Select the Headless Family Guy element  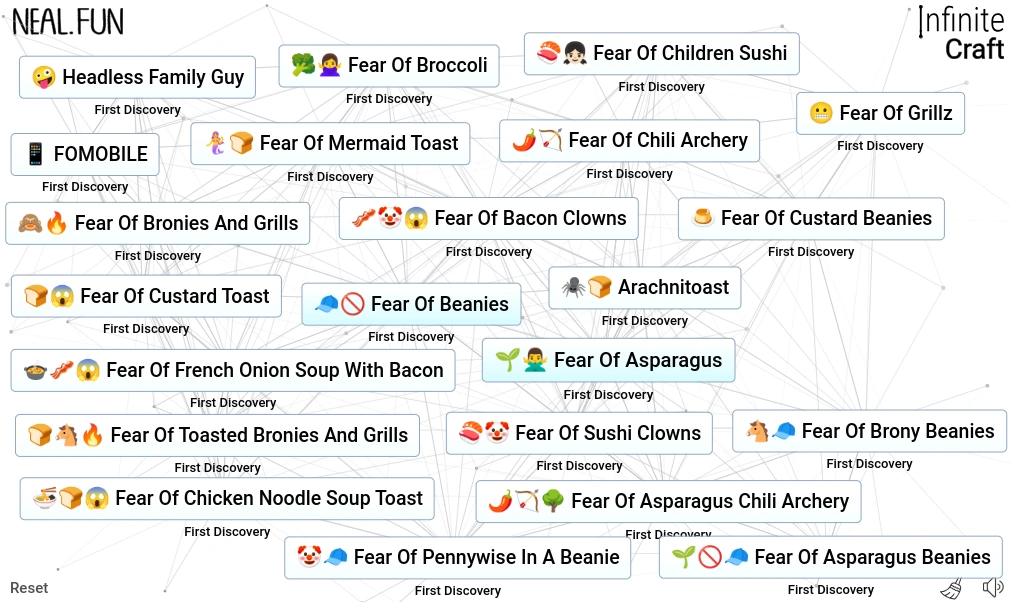coord(137,77)
